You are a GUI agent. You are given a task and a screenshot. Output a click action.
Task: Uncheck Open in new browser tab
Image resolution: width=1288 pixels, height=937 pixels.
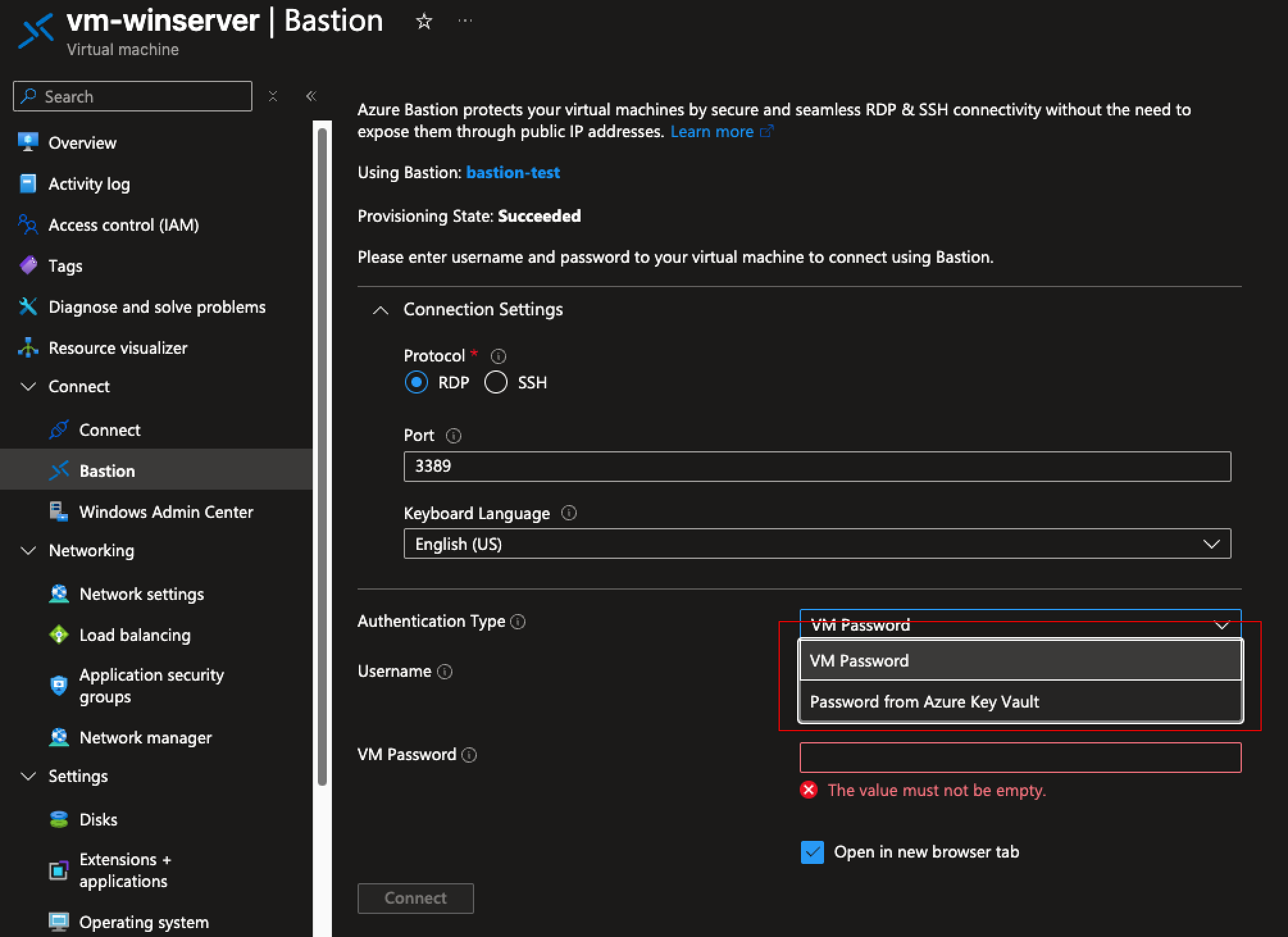click(x=812, y=852)
